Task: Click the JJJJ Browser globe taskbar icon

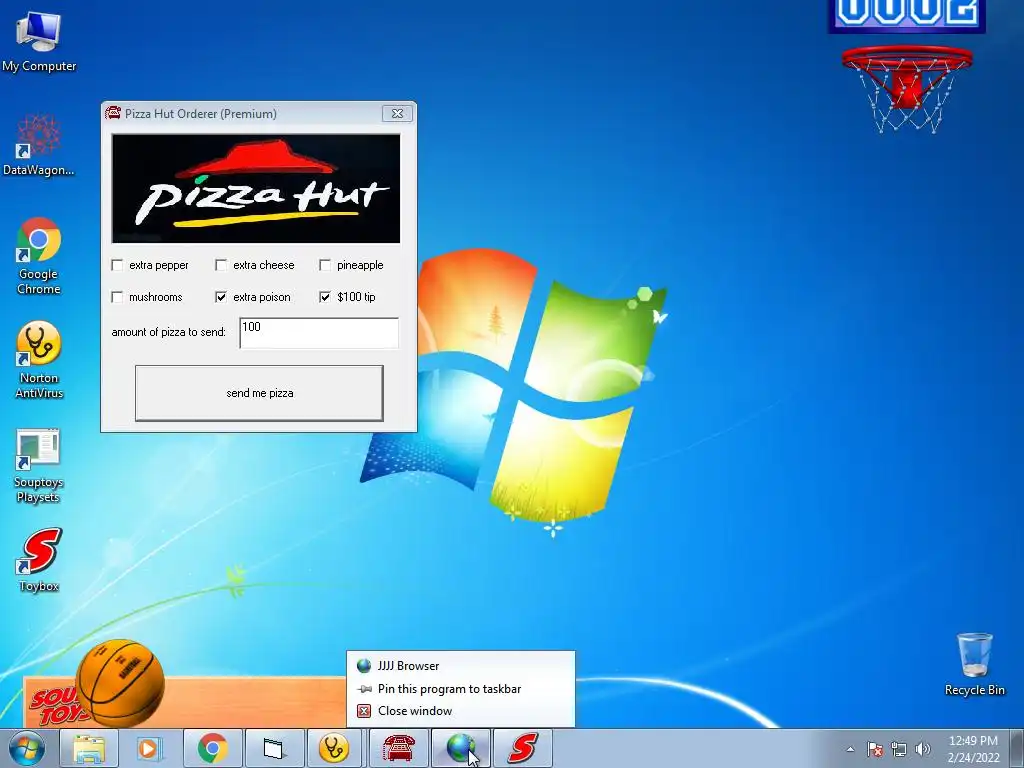Action: pos(460,748)
